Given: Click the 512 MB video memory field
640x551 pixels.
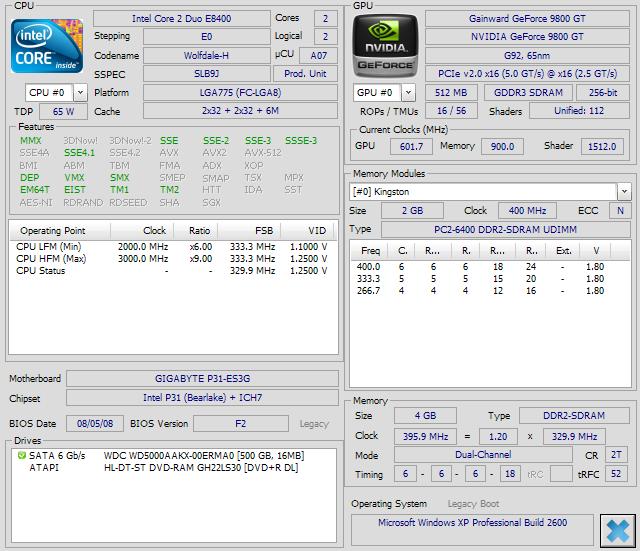Looking at the screenshot, I should (x=451, y=93).
